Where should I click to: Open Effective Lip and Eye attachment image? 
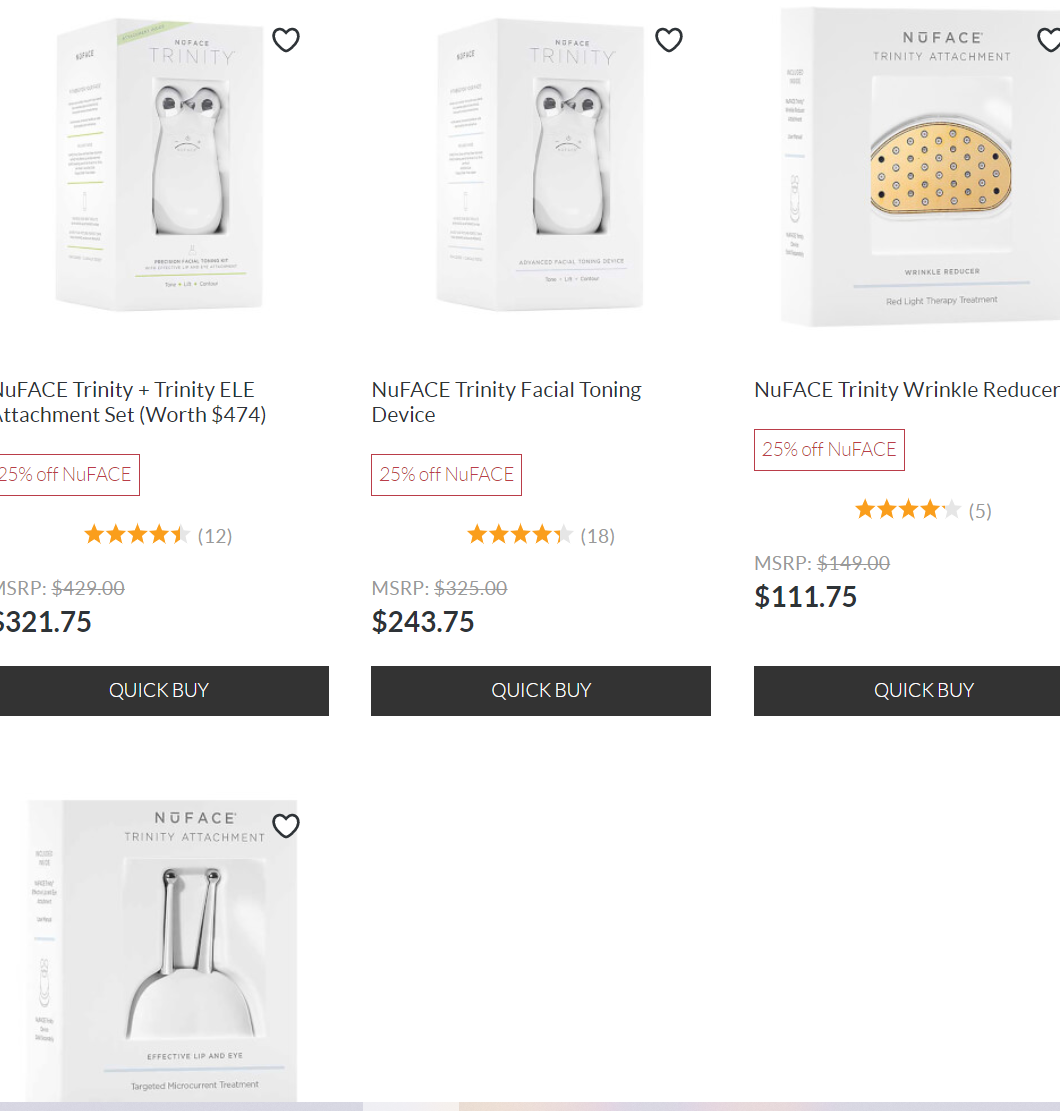[x=160, y=950]
